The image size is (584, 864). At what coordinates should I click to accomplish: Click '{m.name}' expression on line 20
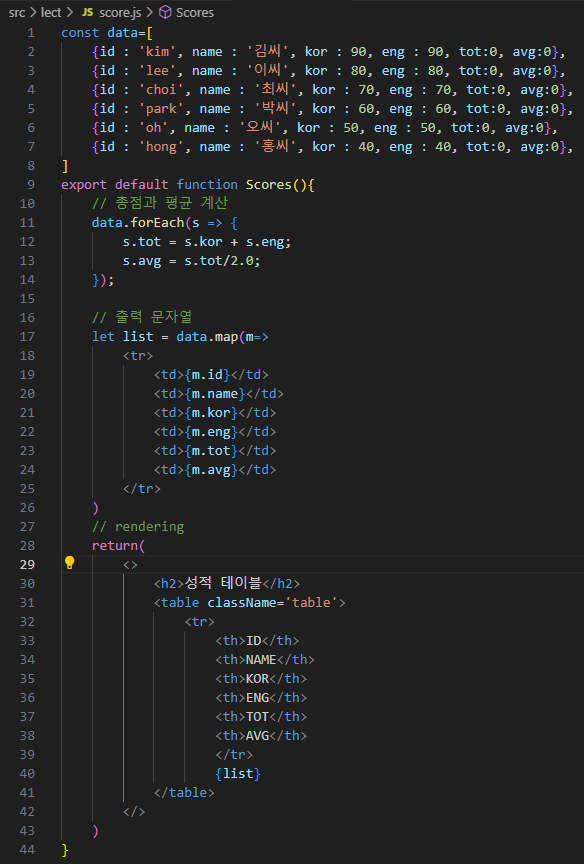[x=215, y=394]
